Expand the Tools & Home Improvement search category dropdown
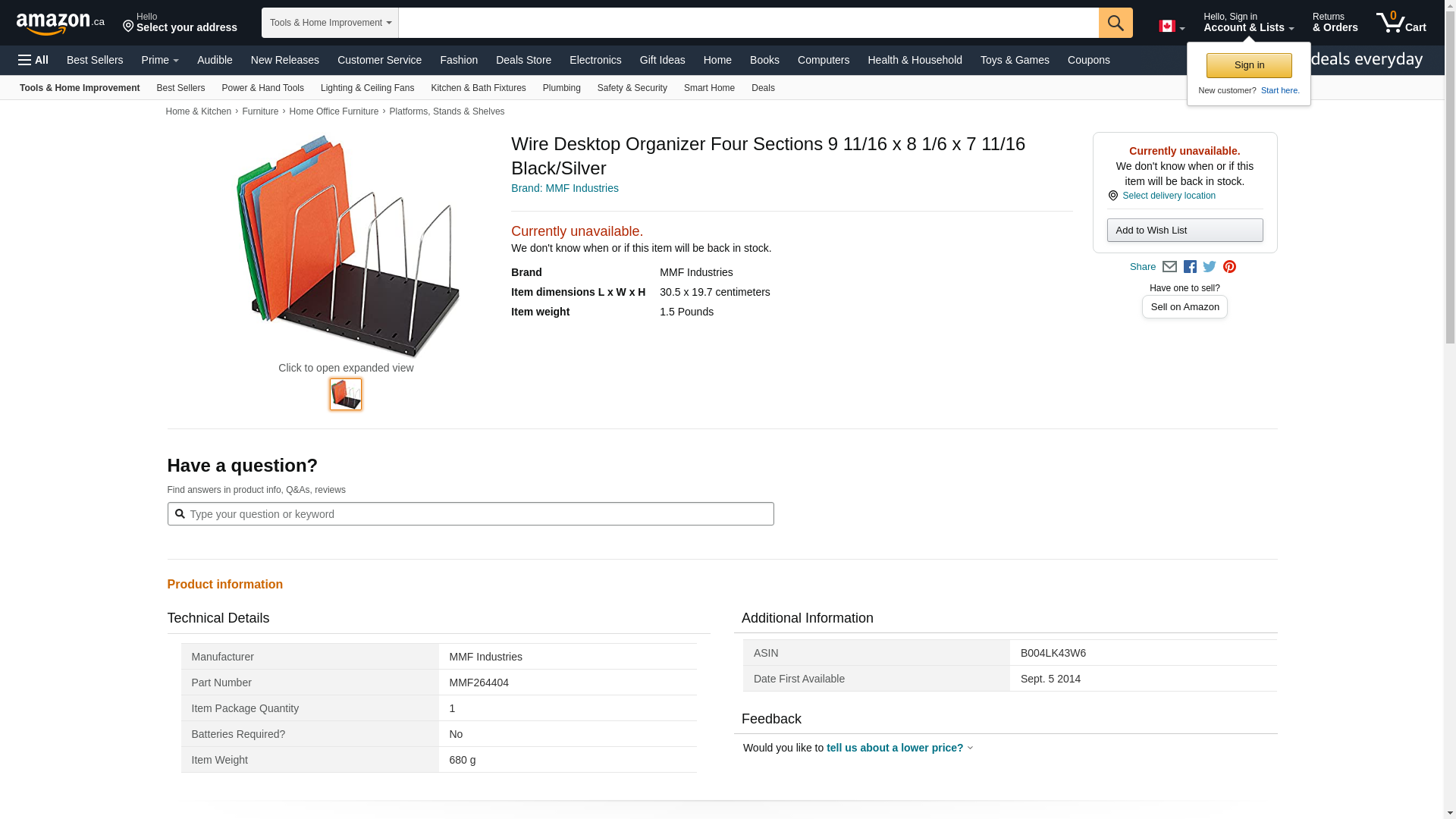The width and height of the screenshot is (1456, 819). tap(330, 23)
